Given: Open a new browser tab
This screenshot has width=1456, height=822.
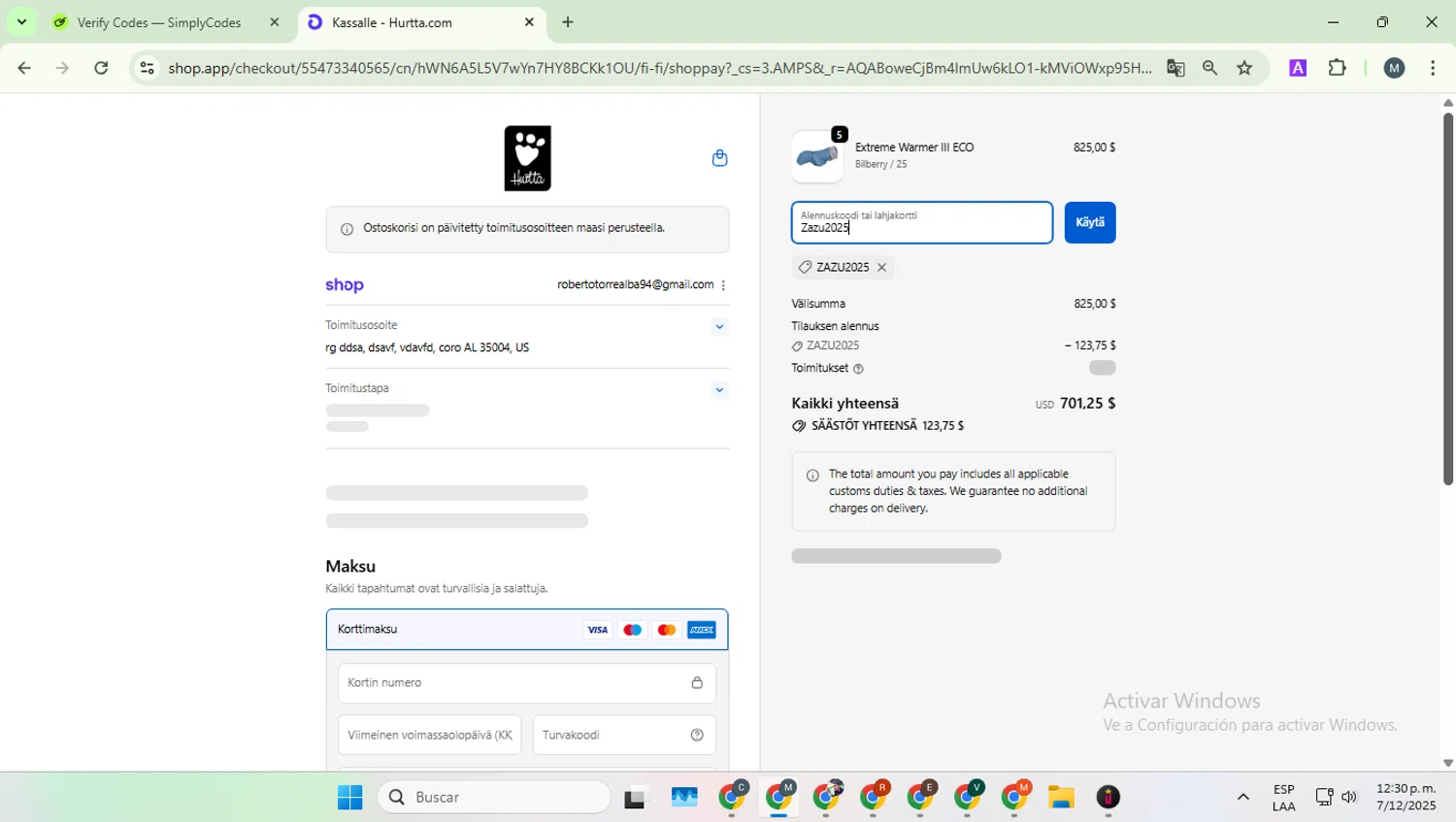Looking at the screenshot, I should (x=568, y=22).
